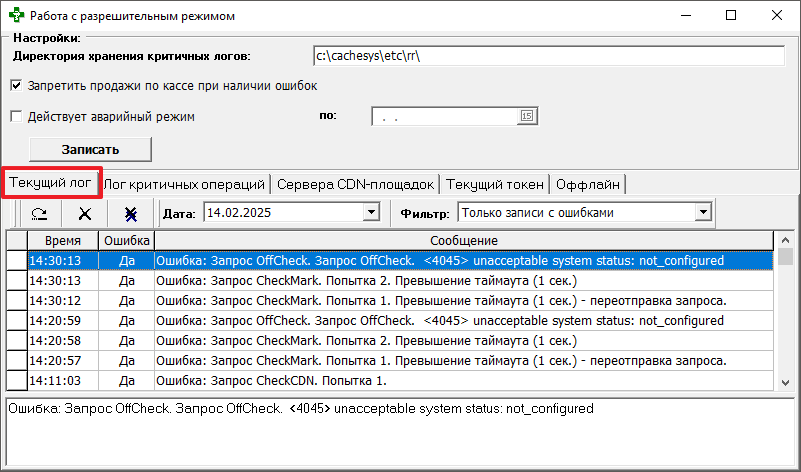
Task: Click the log directory path field
Action: point(547,55)
